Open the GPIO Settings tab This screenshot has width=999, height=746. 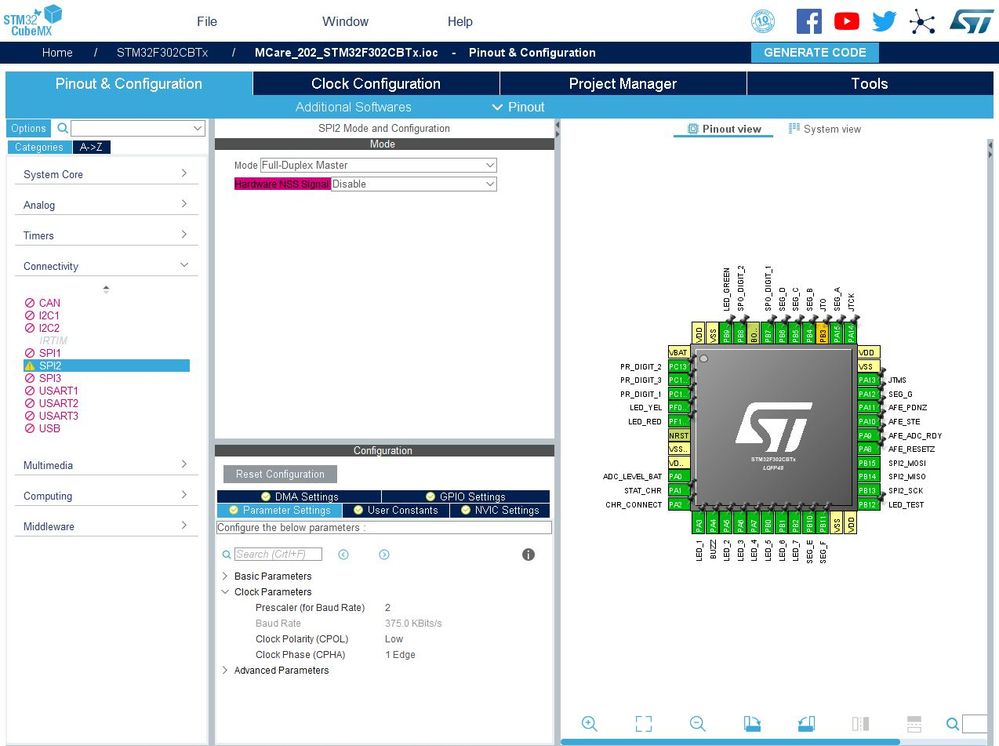[x=466, y=496]
